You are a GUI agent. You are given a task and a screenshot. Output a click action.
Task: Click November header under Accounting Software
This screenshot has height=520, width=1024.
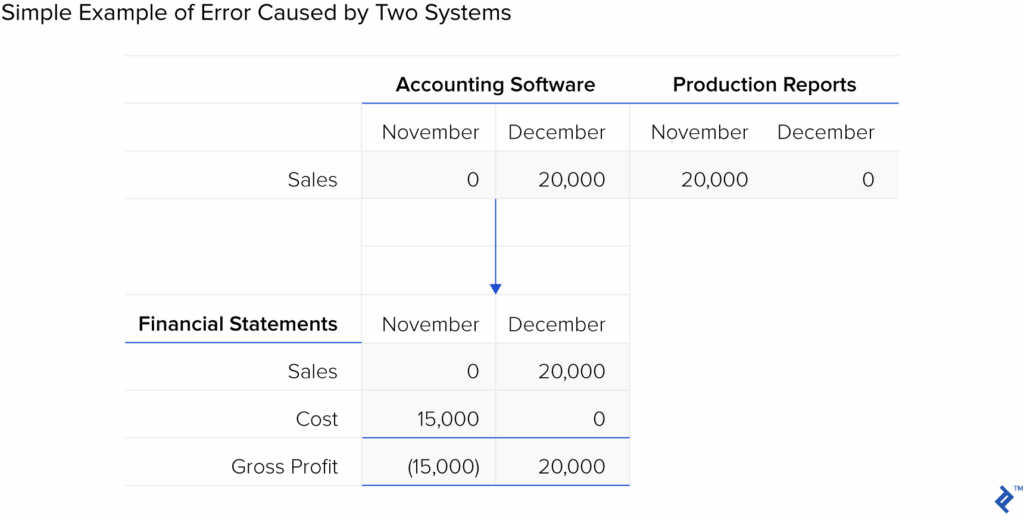click(x=430, y=132)
